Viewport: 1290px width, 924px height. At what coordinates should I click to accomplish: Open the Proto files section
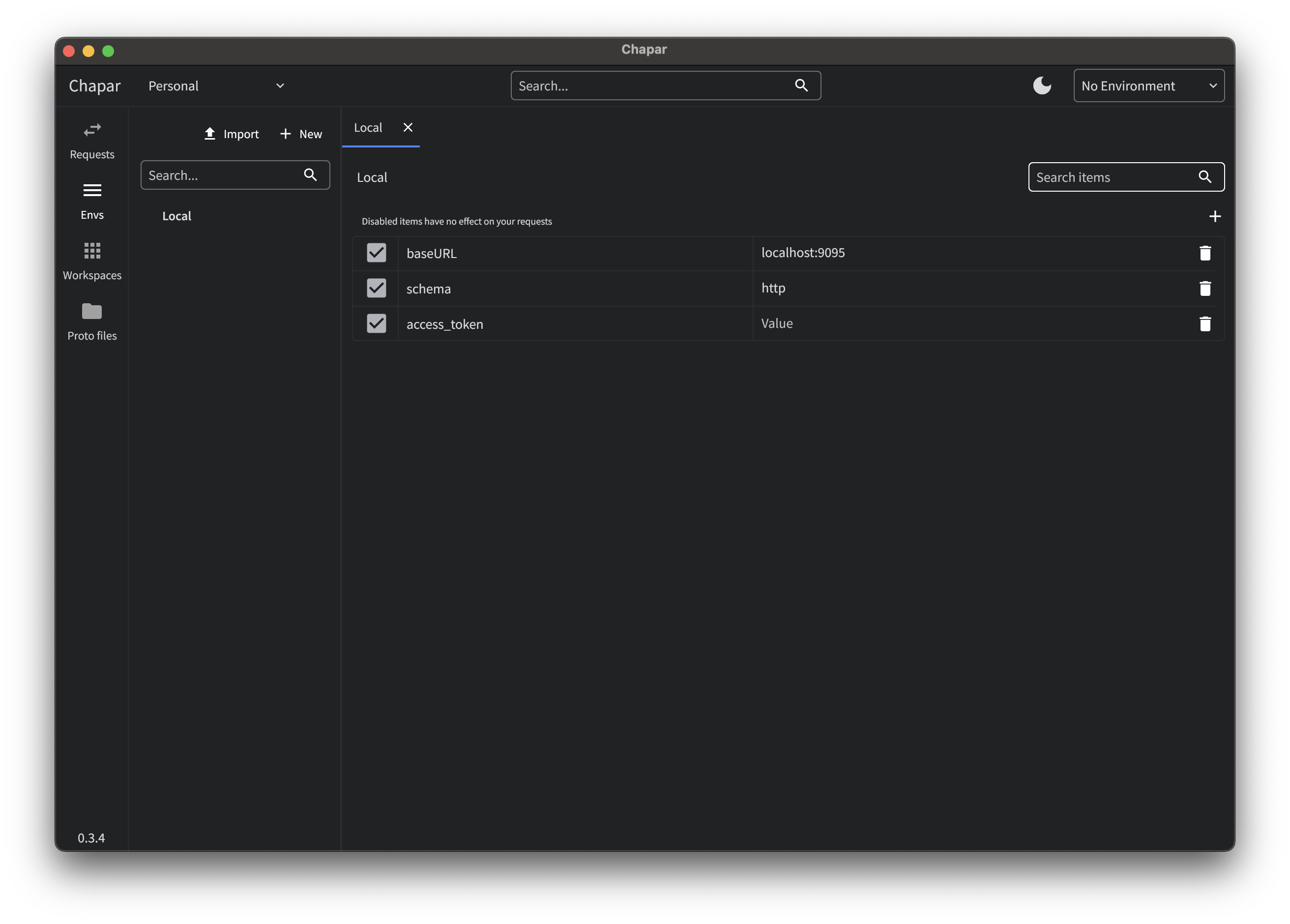point(91,322)
